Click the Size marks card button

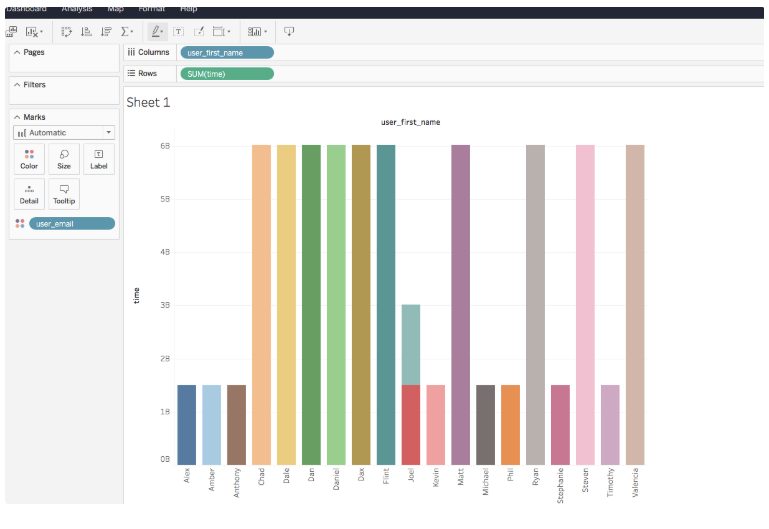[x=64, y=159]
